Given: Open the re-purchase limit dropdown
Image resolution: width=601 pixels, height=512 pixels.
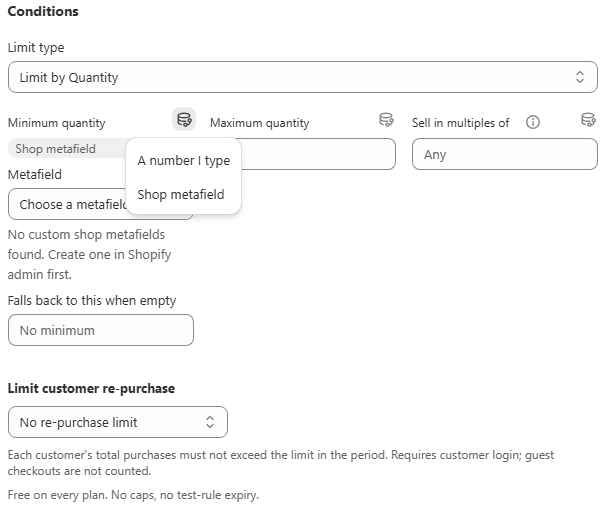Looking at the screenshot, I should [118, 422].
